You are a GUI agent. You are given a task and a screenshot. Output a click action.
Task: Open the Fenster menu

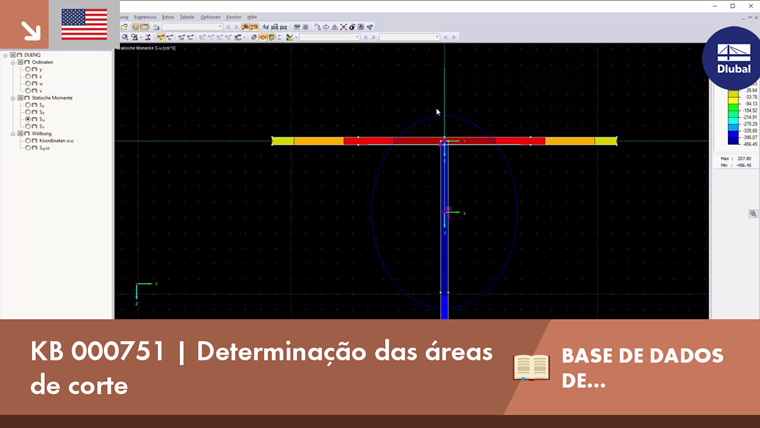234,17
